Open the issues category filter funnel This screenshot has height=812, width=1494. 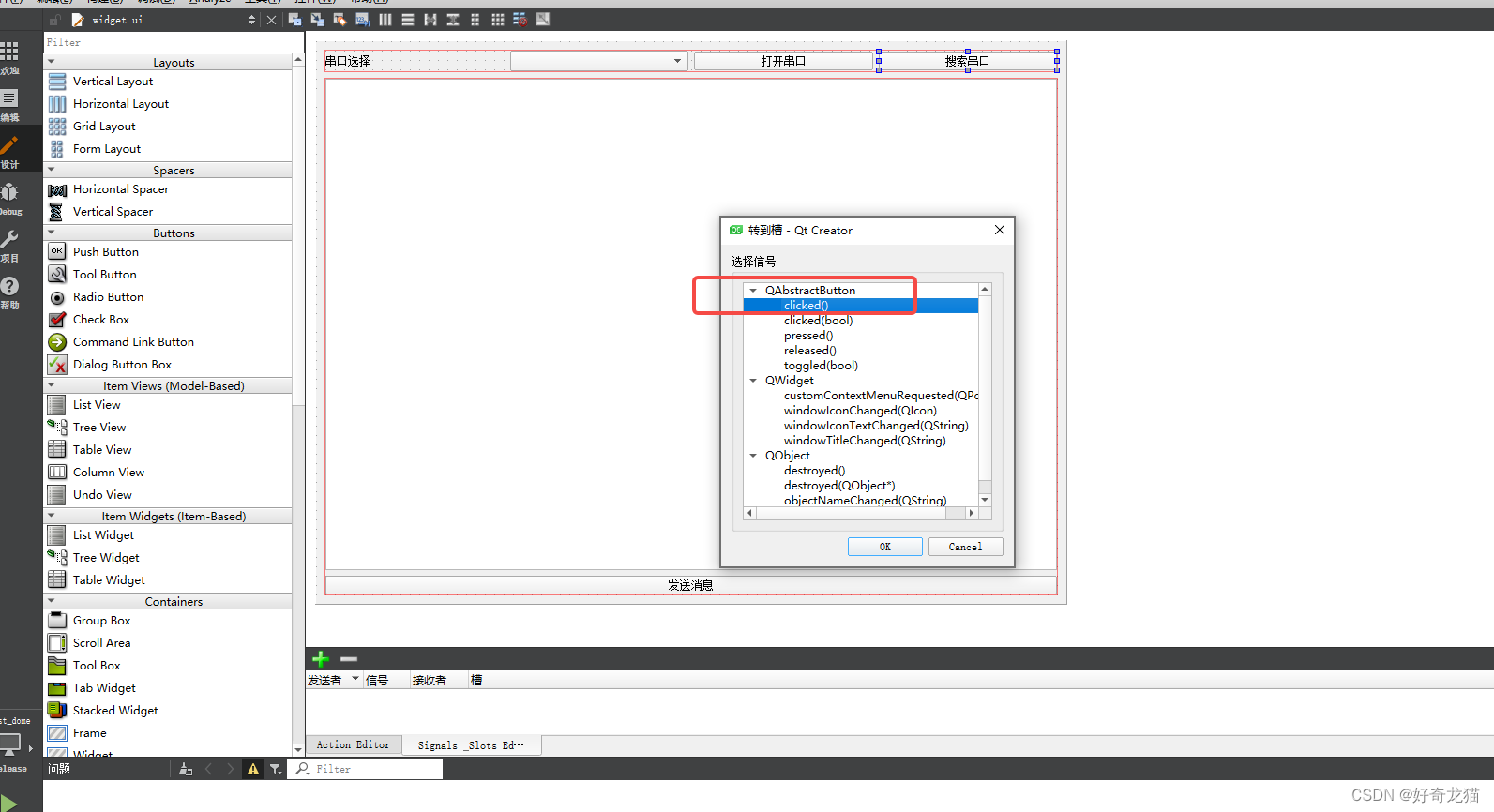276,769
